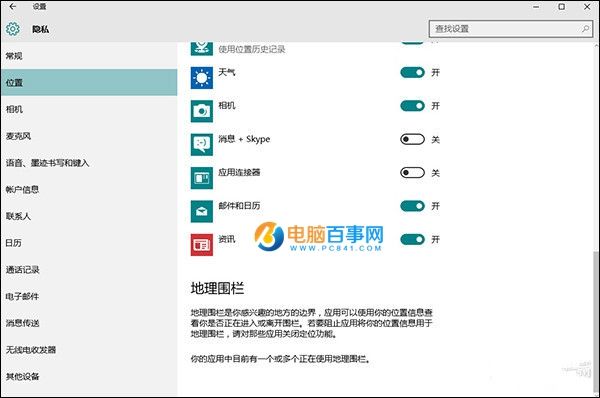Minimize the settings window
This screenshot has height=398, width=600.
tap(536, 7)
